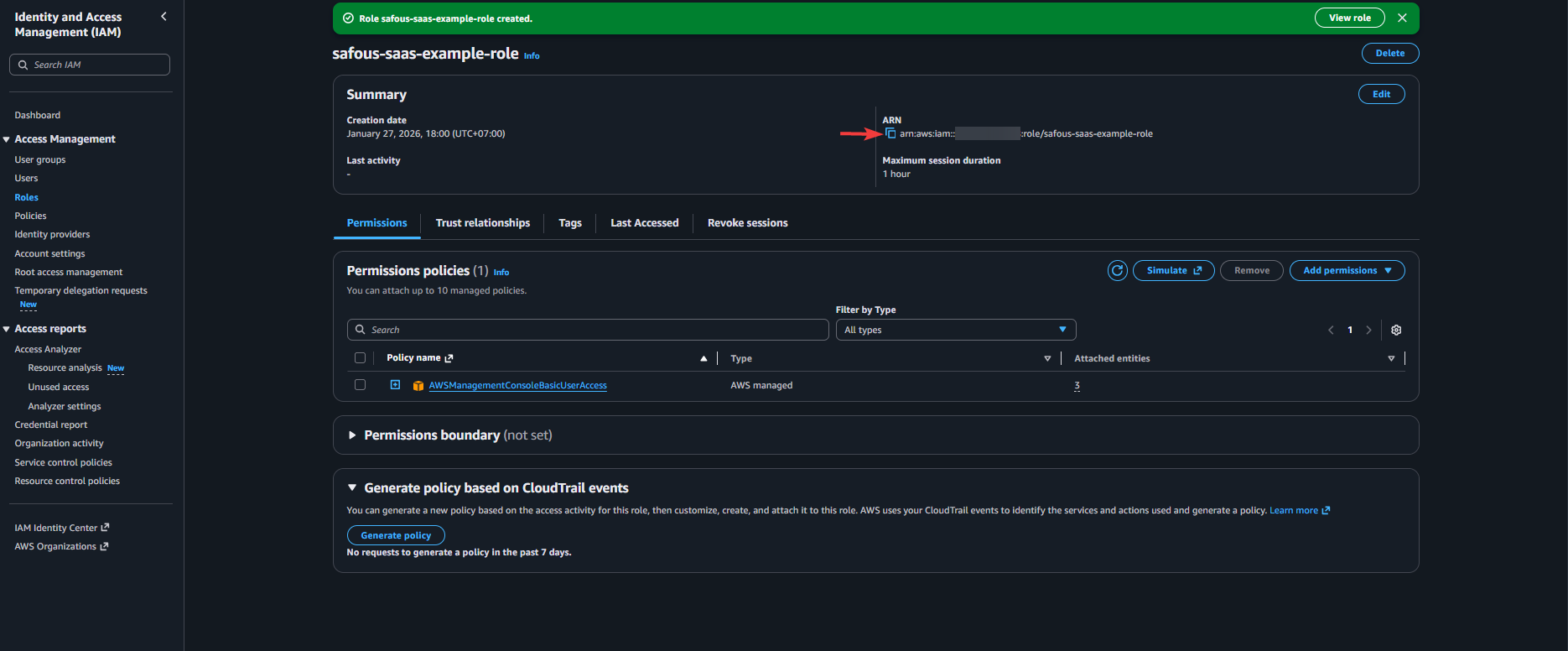Image resolution: width=1568 pixels, height=651 pixels.
Task: Open the Revoke sessions tab
Action: (x=747, y=223)
